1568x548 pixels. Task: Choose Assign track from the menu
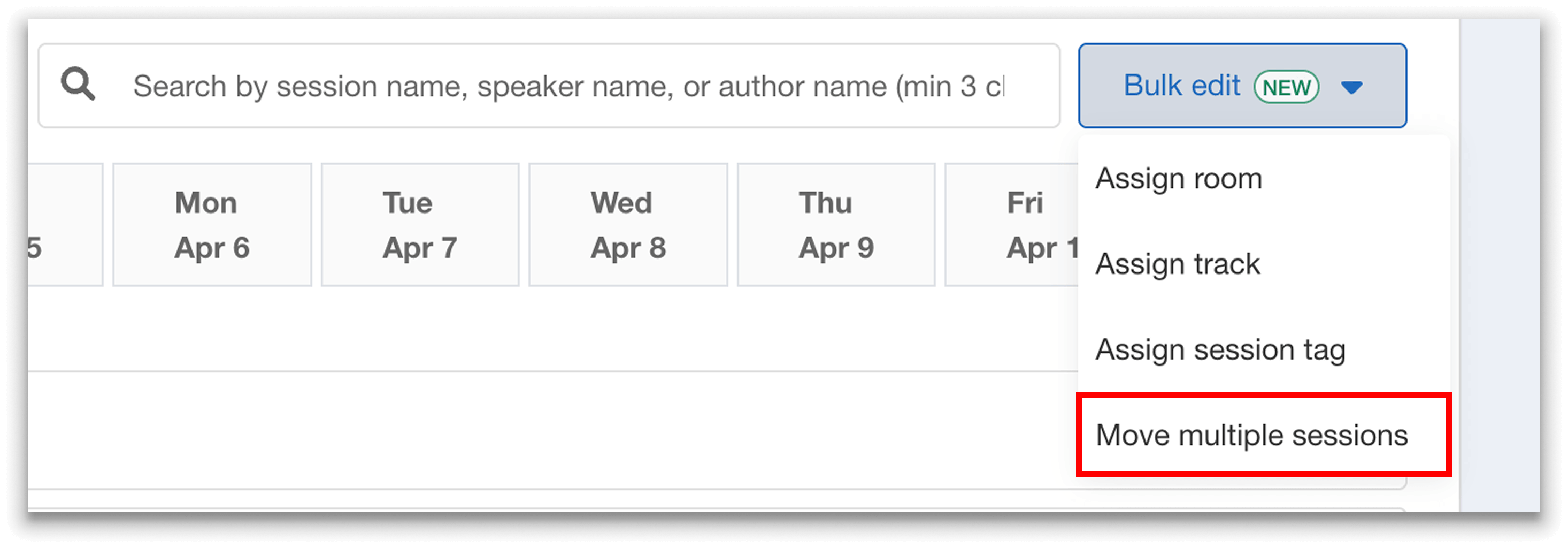(1176, 264)
